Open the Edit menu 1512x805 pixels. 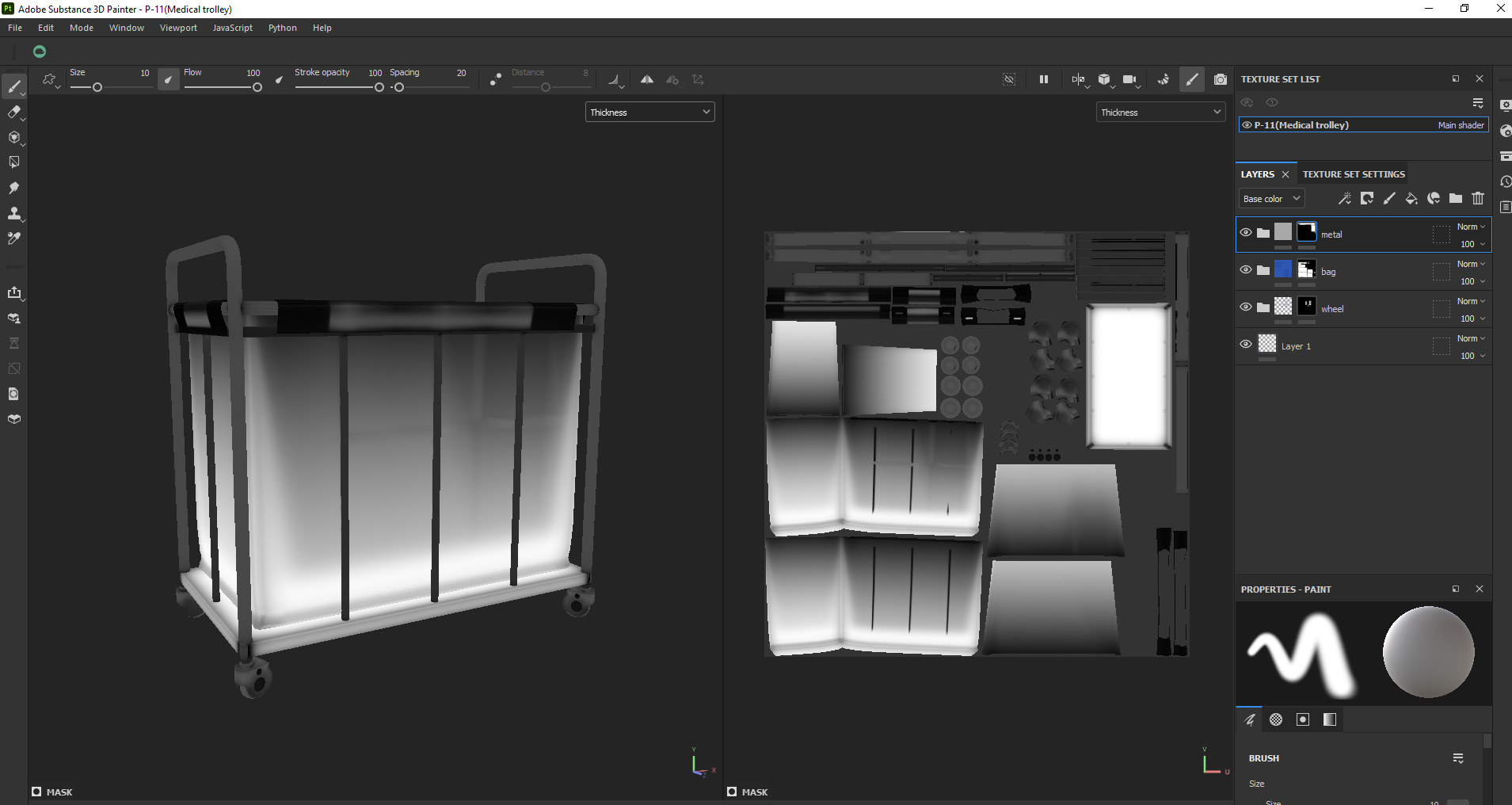pyautogui.click(x=46, y=28)
